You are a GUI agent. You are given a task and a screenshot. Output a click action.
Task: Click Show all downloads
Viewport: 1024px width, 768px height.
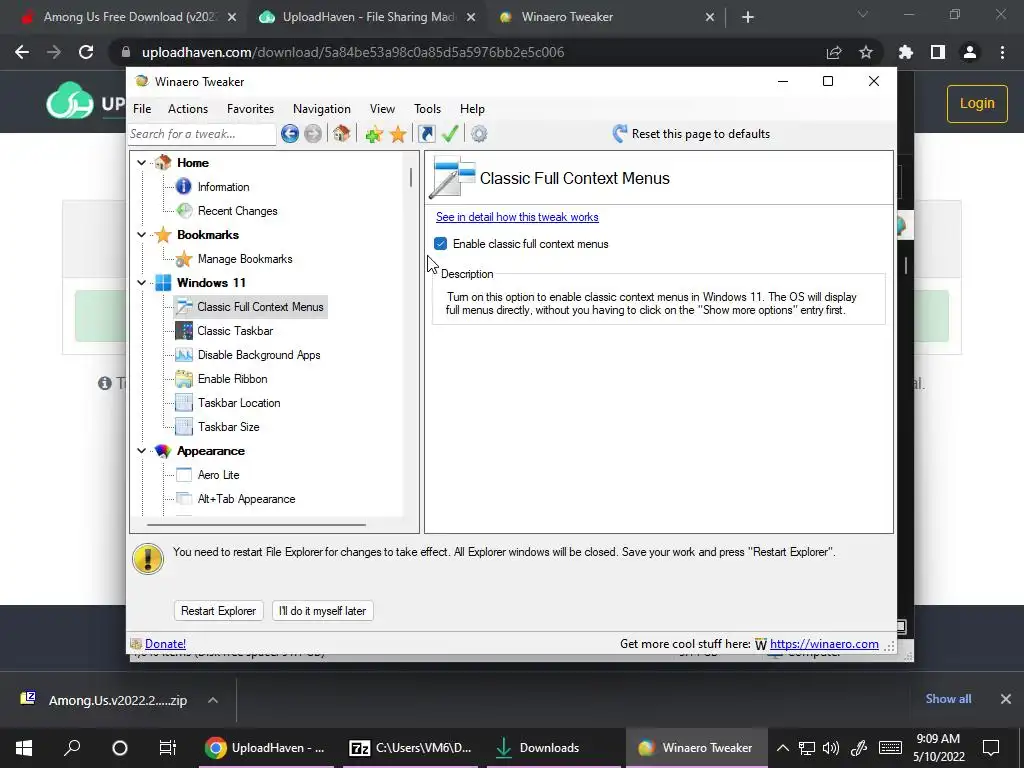[x=948, y=699]
